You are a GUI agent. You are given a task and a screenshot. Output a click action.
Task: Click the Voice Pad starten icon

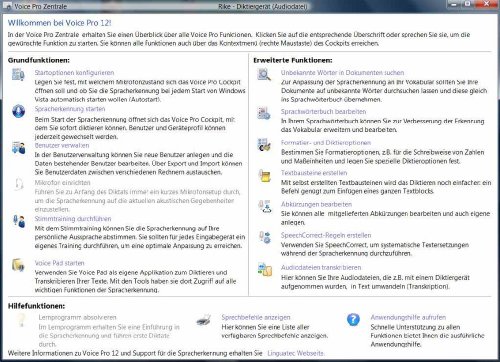point(18,265)
